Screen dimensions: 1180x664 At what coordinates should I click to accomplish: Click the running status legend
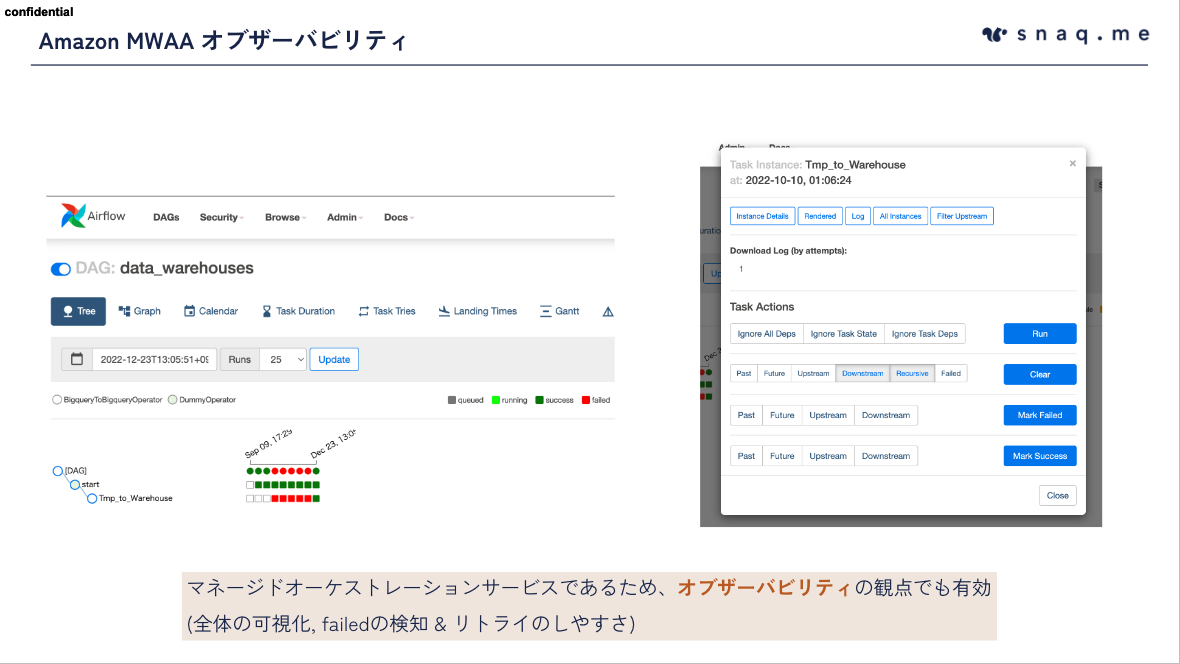click(x=509, y=400)
